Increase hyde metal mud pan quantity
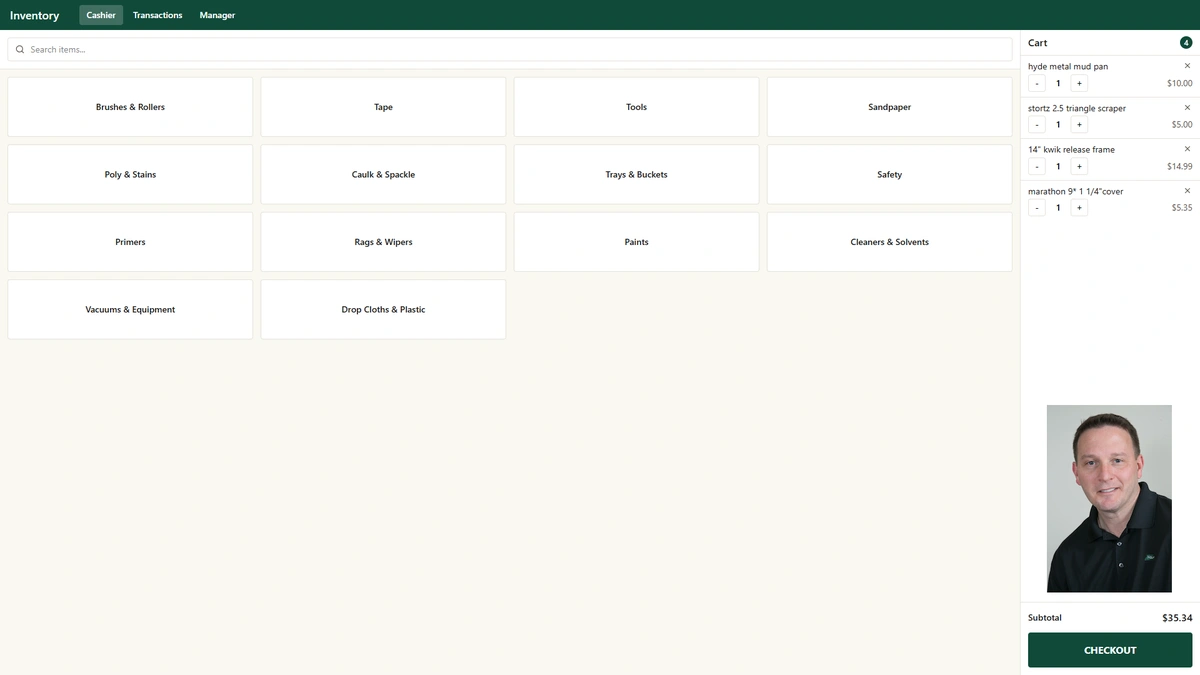This screenshot has height=675, width=1200. 1079,83
